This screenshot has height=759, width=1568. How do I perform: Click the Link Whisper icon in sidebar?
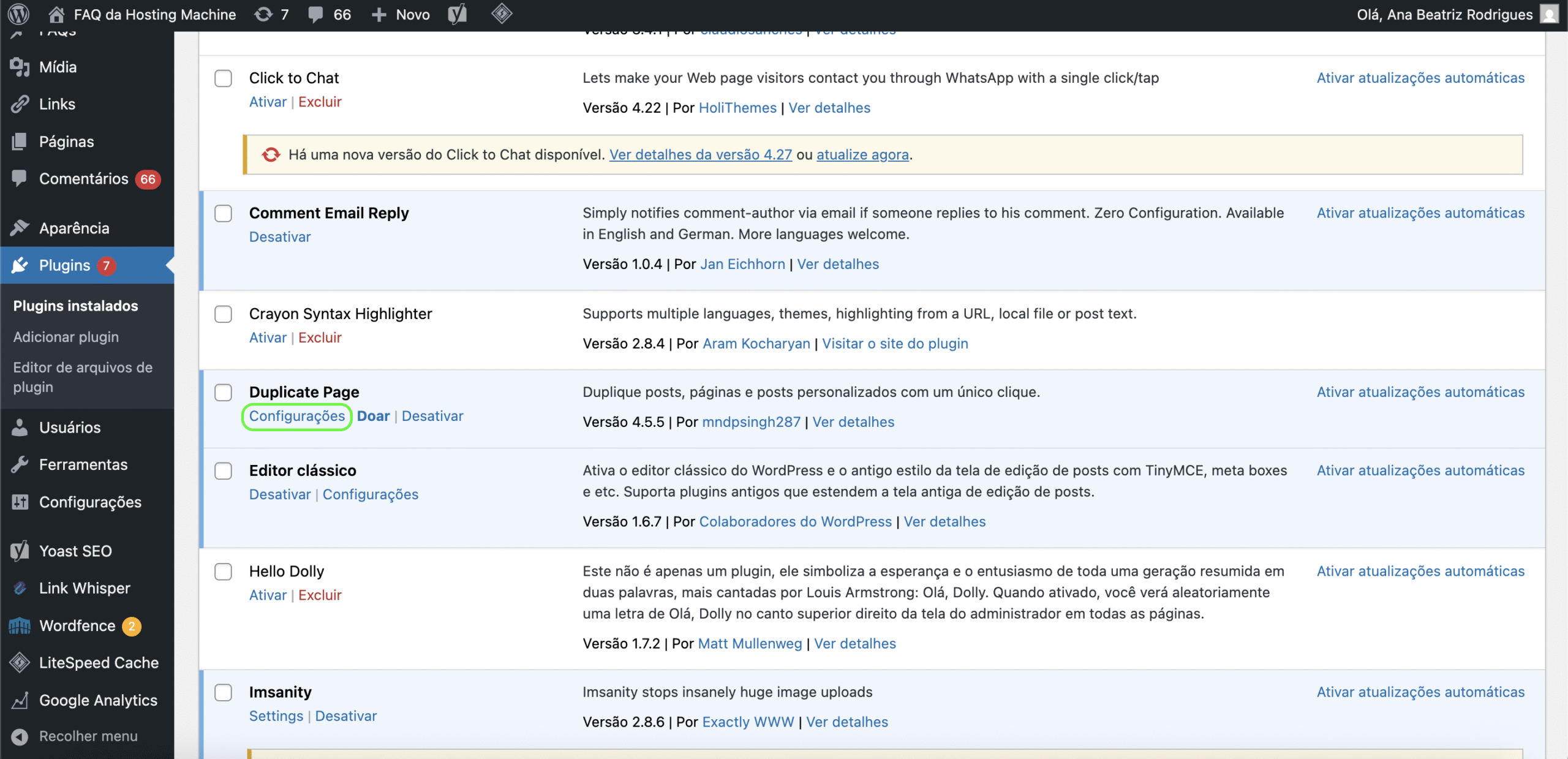pos(20,588)
